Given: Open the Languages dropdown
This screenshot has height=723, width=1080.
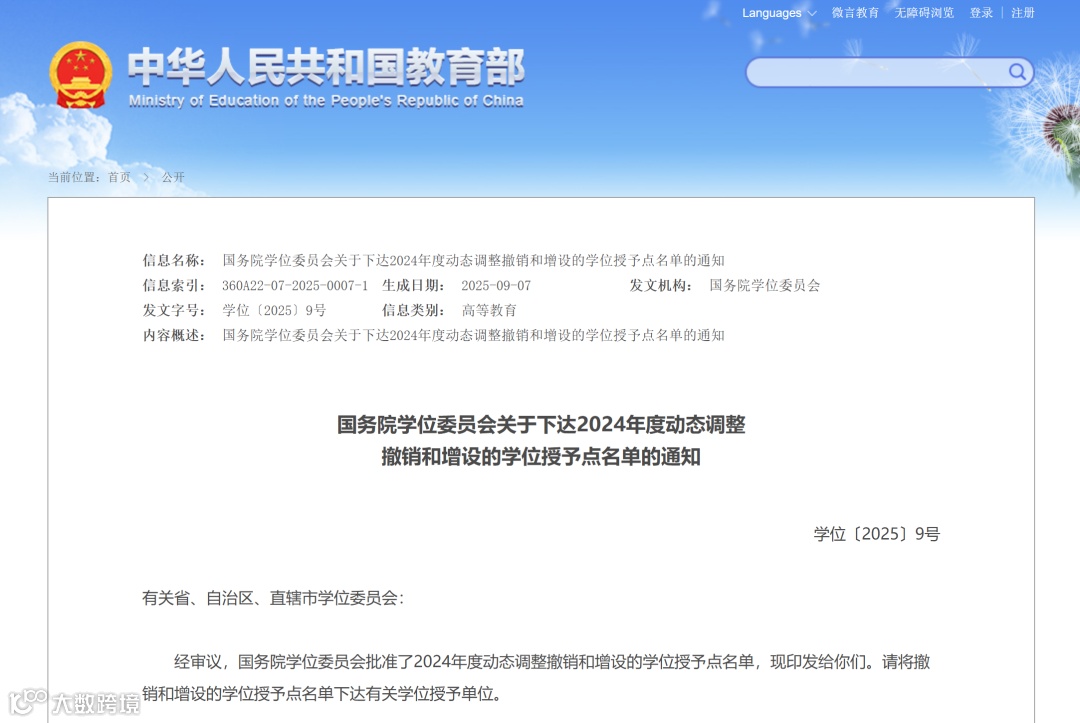Looking at the screenshot, I should tap(779, 13).
